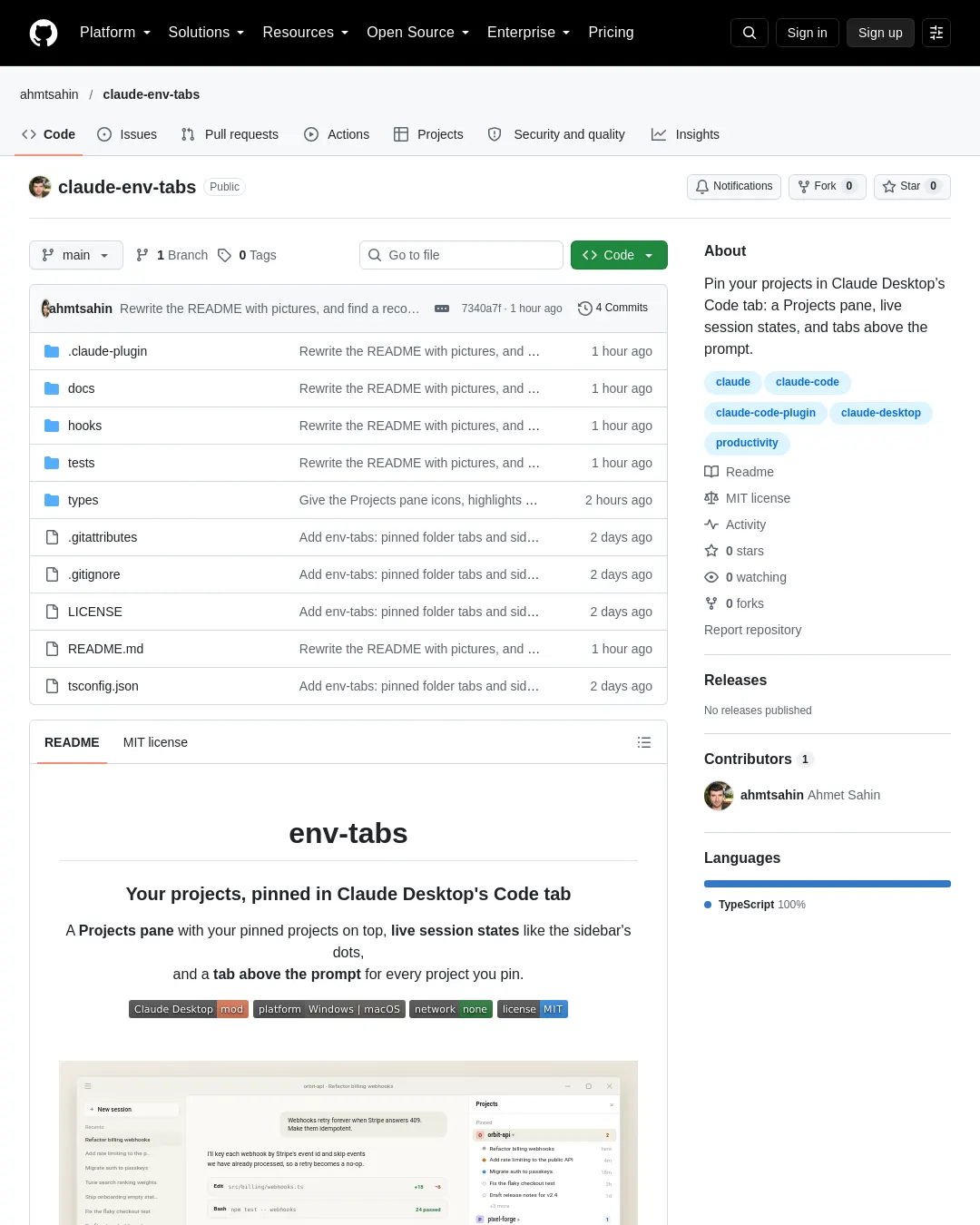Open the README outline list icon
This screenshot has width=980, height=1225.
tap(644, 742)
